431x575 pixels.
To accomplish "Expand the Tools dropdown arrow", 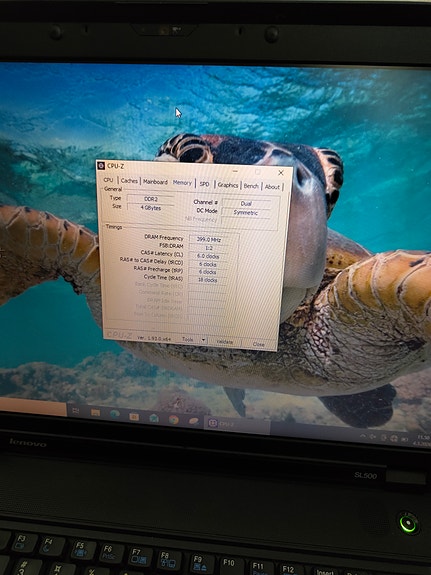I will click(x=204, y=340).
